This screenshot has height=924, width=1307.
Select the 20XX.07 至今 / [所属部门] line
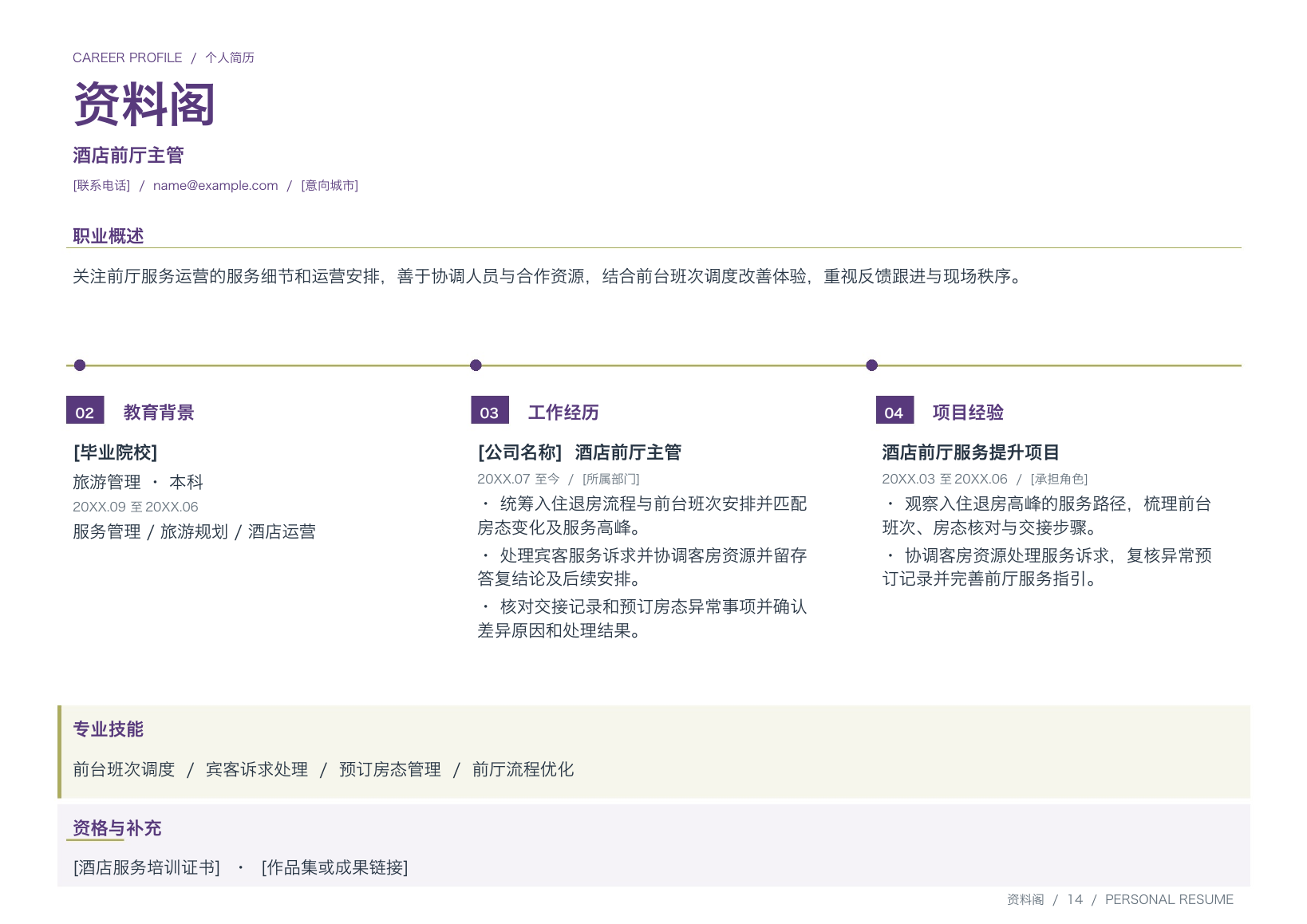(559, 479)
